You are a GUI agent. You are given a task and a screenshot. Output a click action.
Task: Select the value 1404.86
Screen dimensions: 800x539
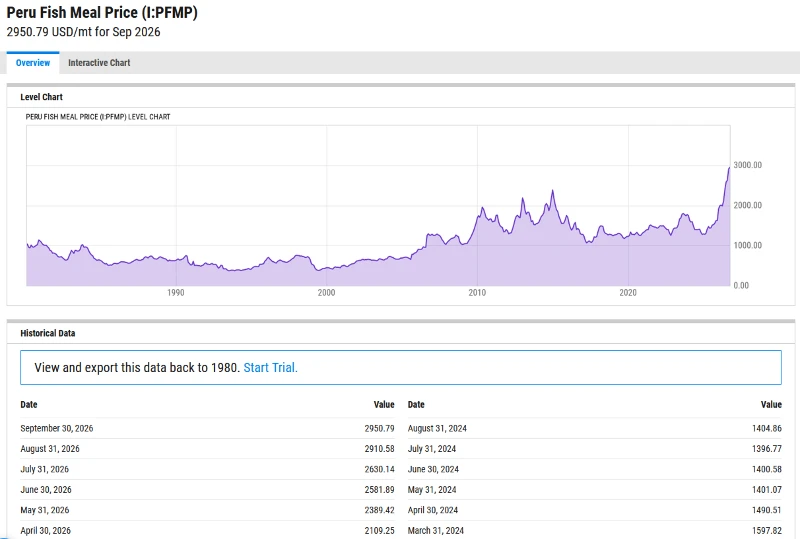tap(767, 428)
